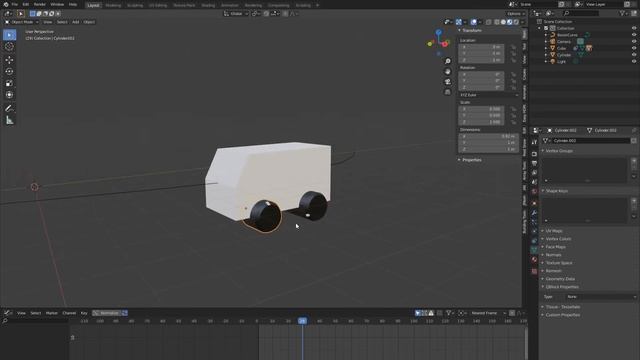
Task: Expand the Camera tree item
Action: (x=546, y=42)
